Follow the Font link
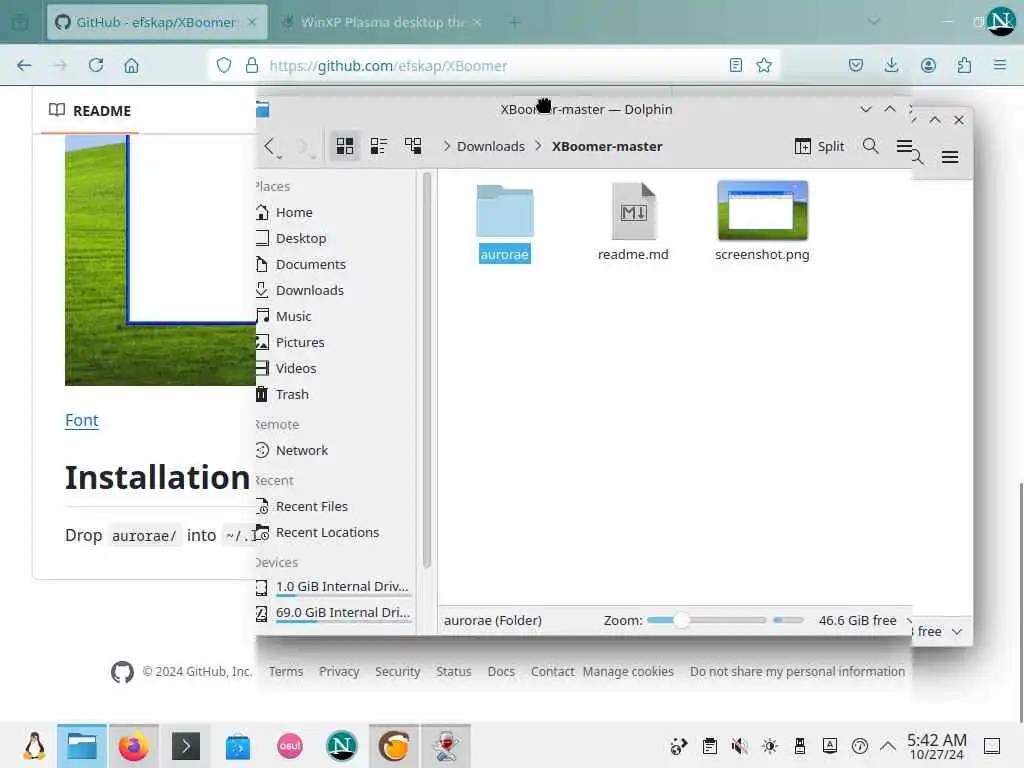 (82, 421)
